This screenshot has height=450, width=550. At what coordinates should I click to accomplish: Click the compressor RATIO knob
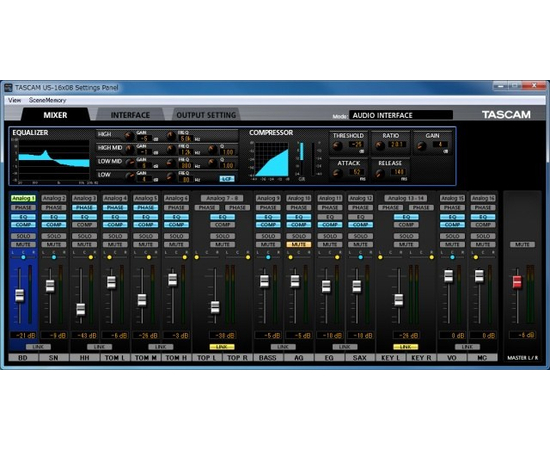(380, 146)
